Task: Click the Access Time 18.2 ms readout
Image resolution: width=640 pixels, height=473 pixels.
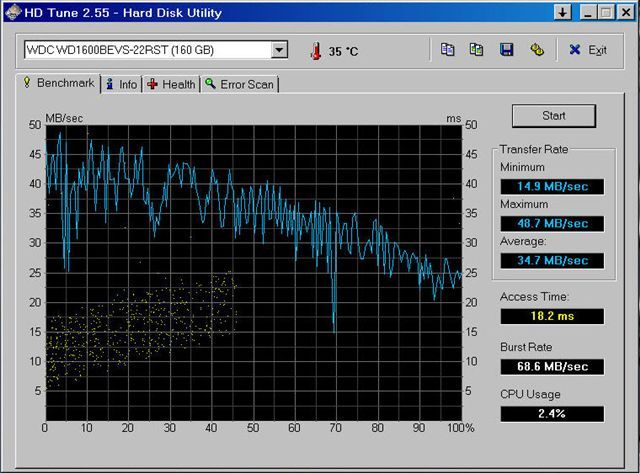Action: pos(550,316)
